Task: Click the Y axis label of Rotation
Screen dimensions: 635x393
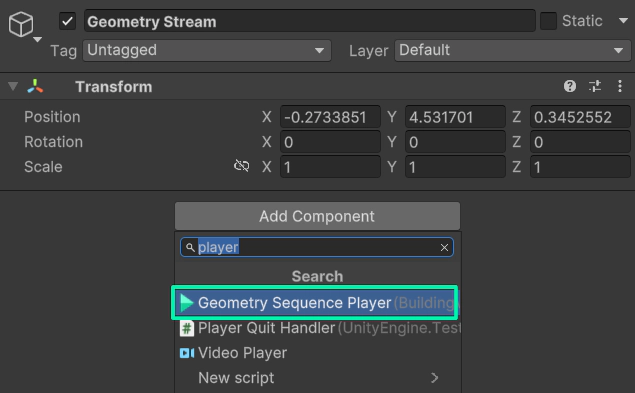Action: coord(392,142)
